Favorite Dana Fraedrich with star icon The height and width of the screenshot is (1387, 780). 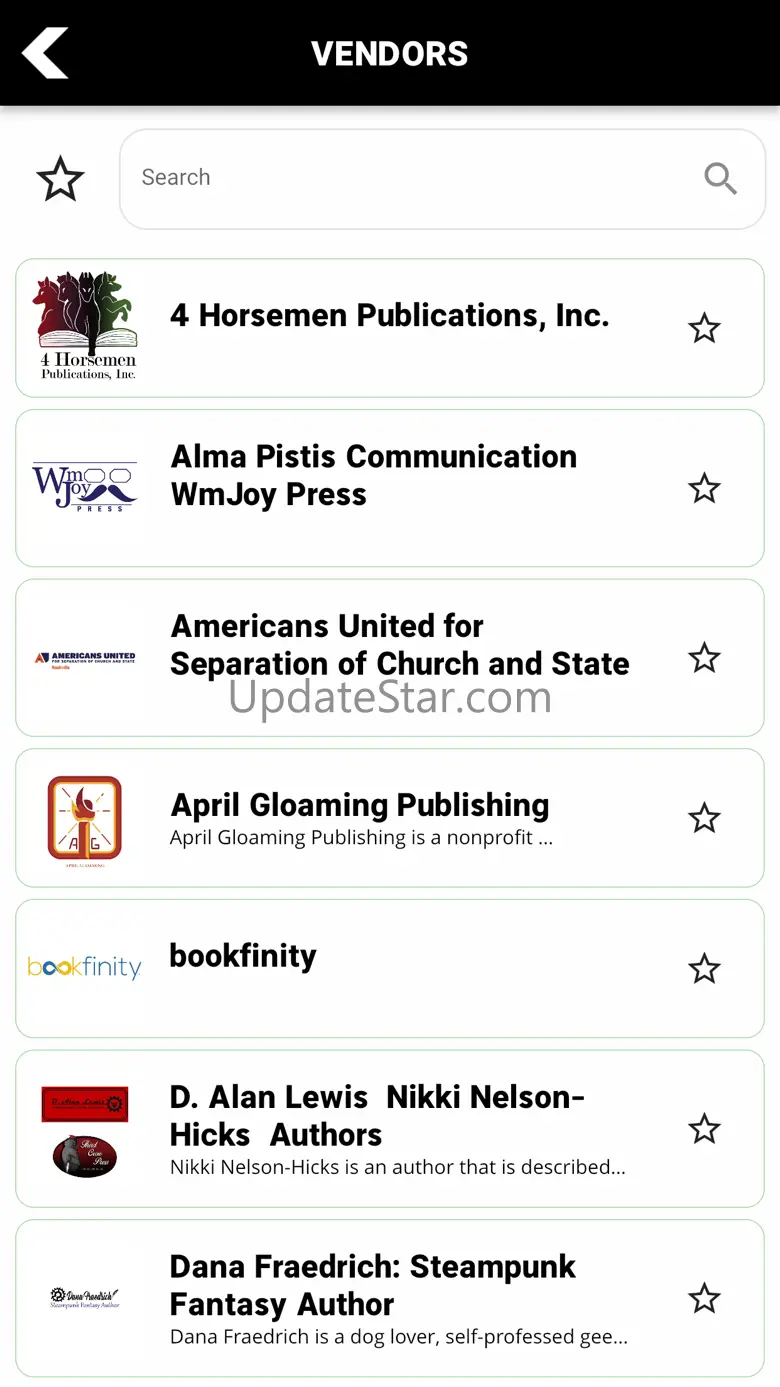(x=704, y=1298)
